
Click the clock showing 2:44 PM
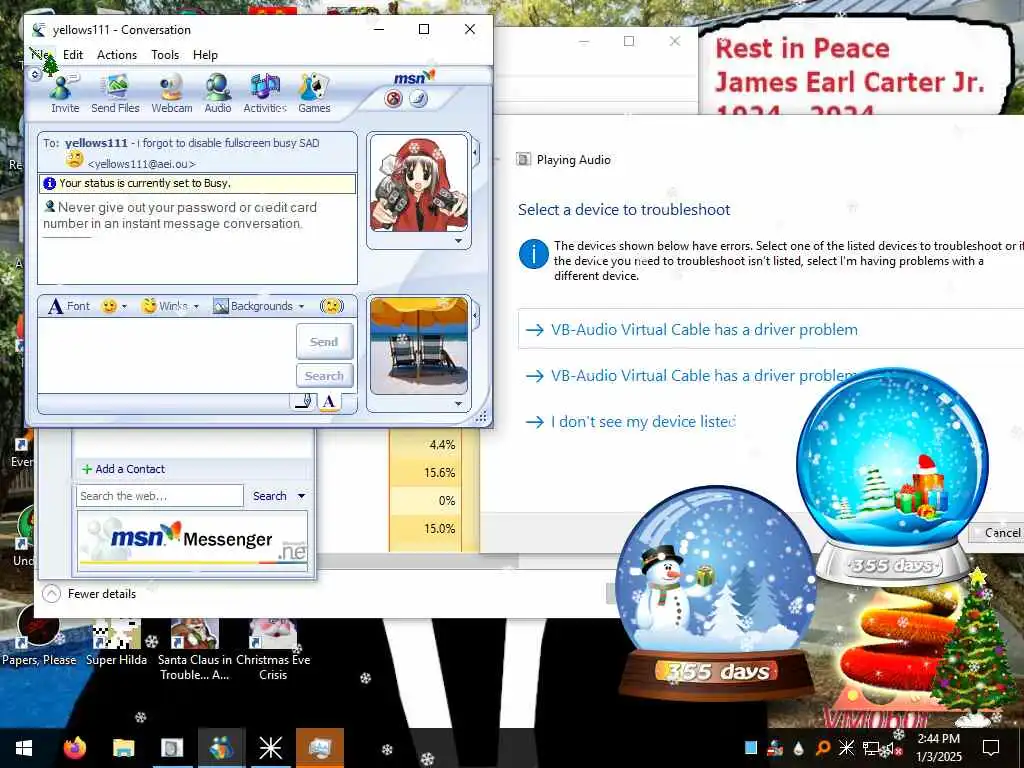(x=938, y=739)
